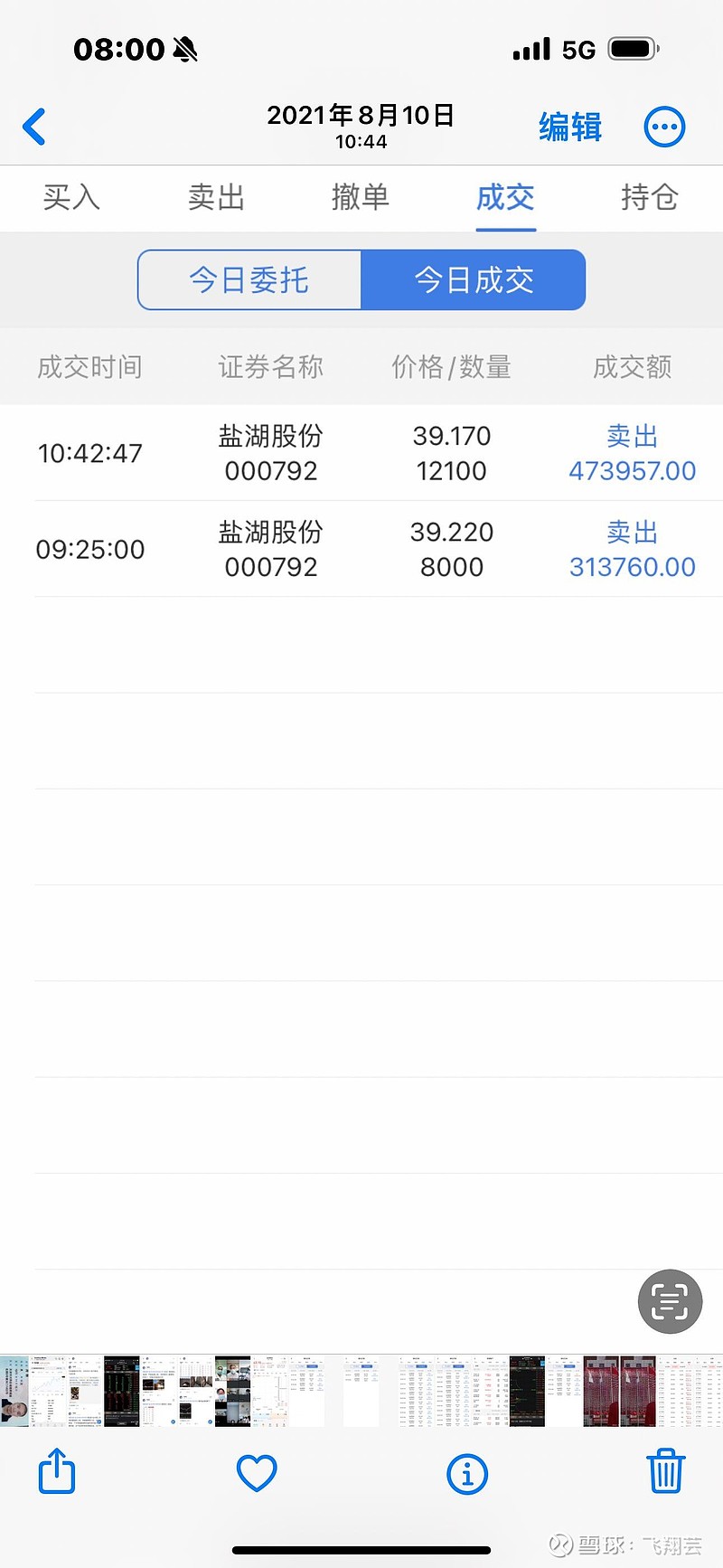Viewport: 723px width, 1568px height.
Task: Select the red building photo thumbnail
Action: coord(602,1391)
